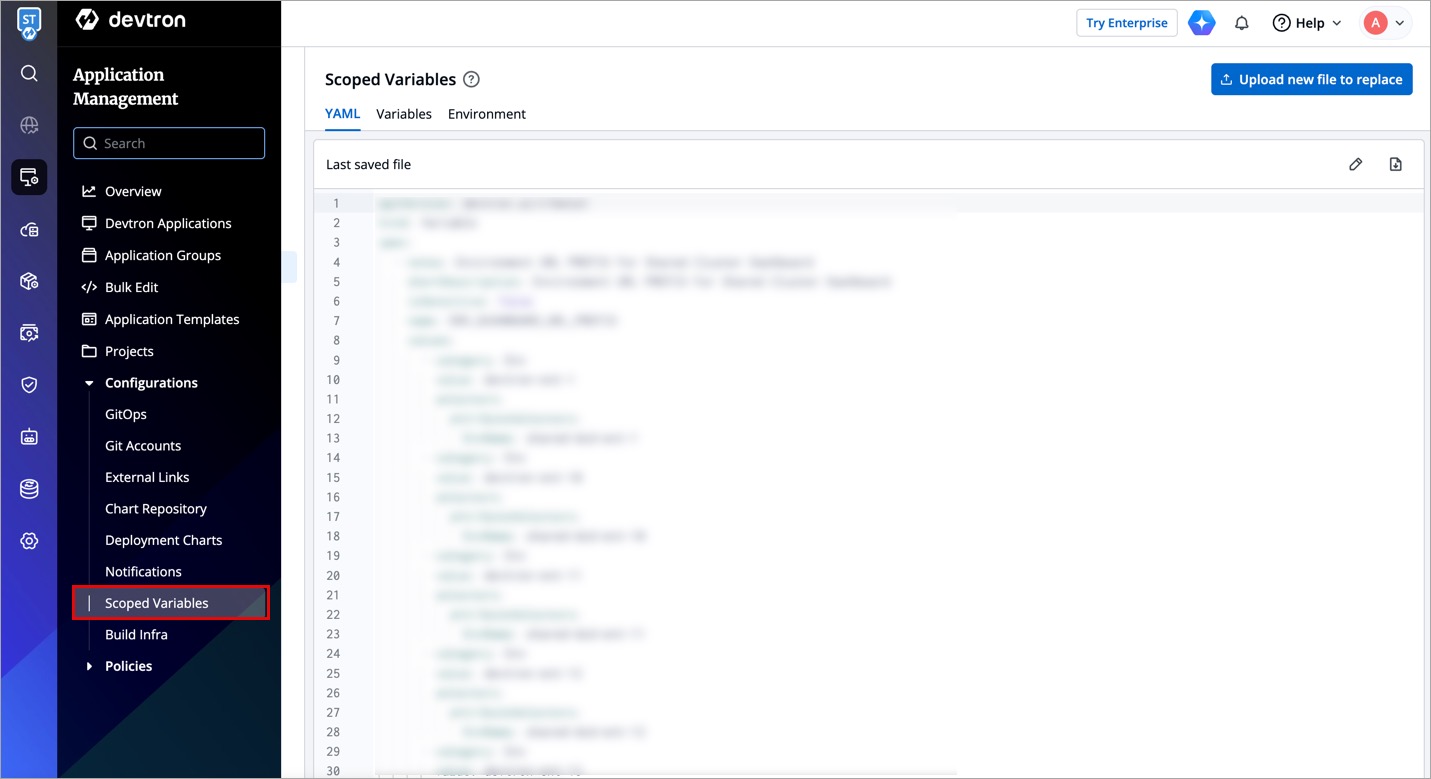Open the settings gear in left rail
Image resolution: width=1431 pixels, height=779 pixels.
click(29, 541)
